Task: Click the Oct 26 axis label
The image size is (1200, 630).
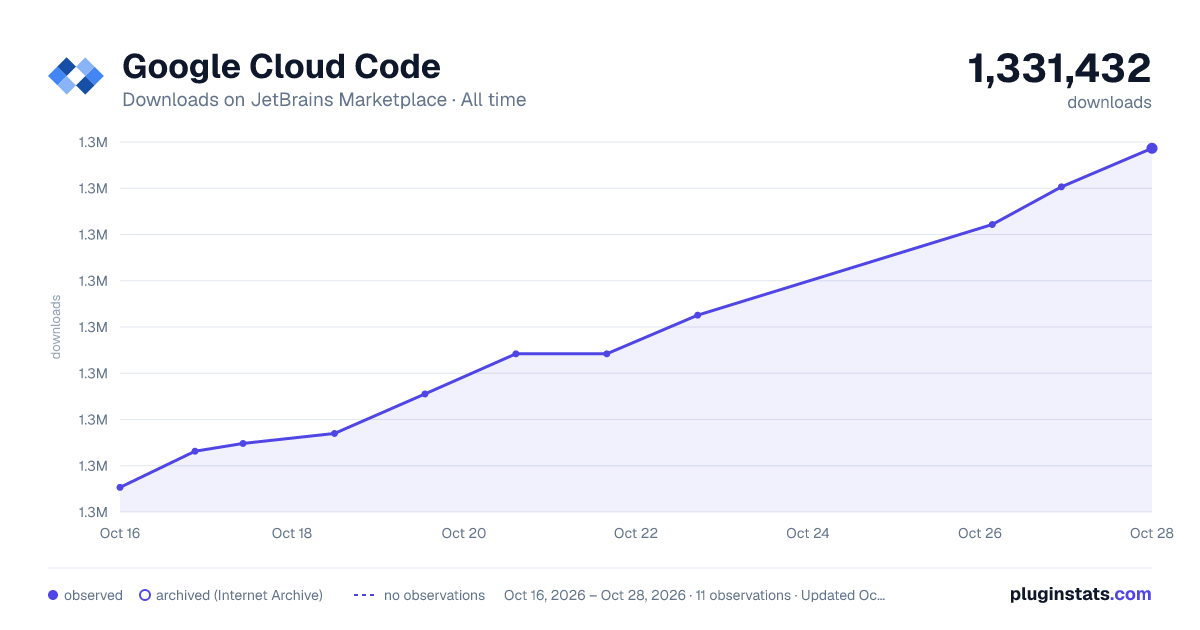Action: (x=980, y=533)
